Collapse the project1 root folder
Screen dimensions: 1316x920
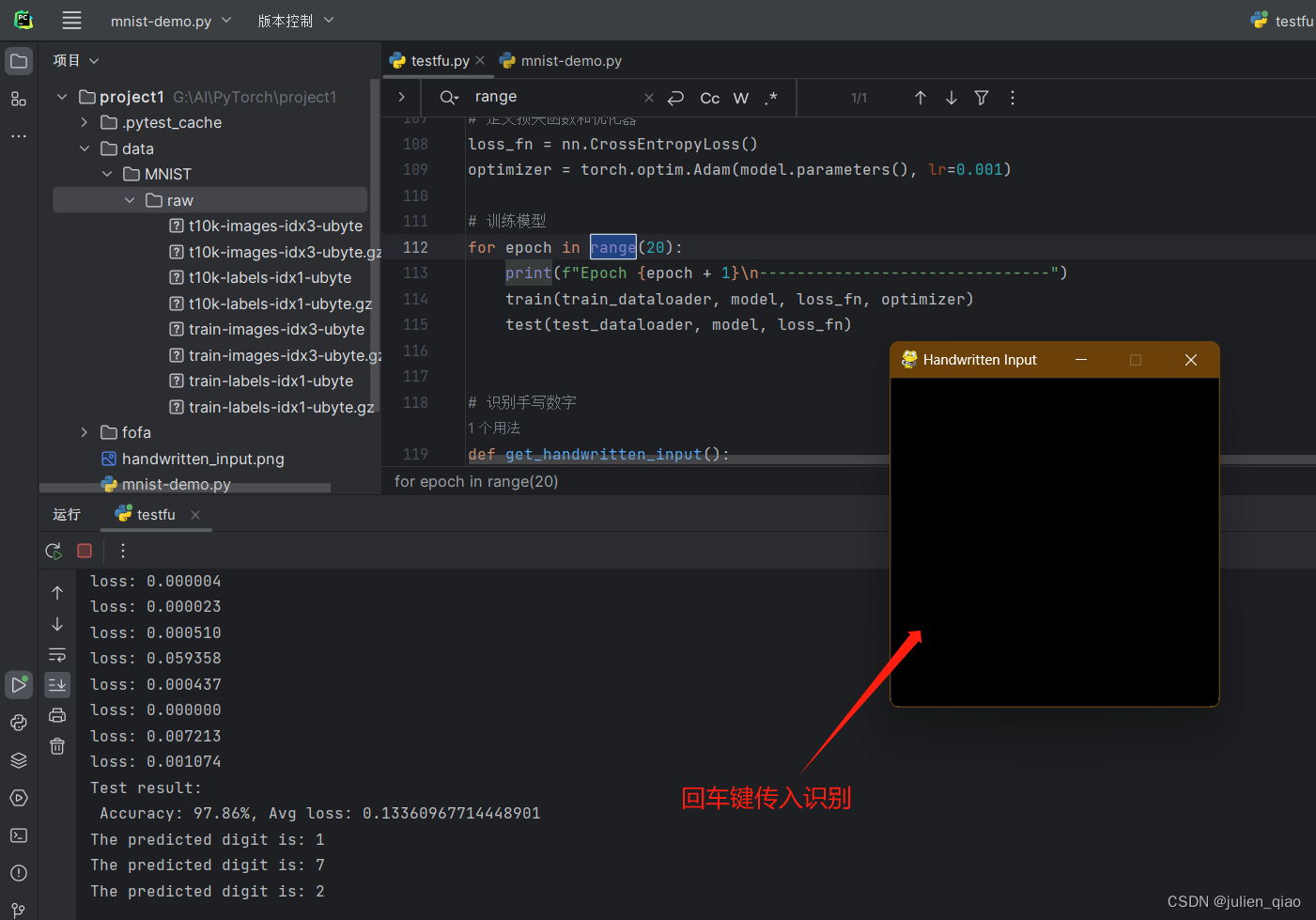62,97
